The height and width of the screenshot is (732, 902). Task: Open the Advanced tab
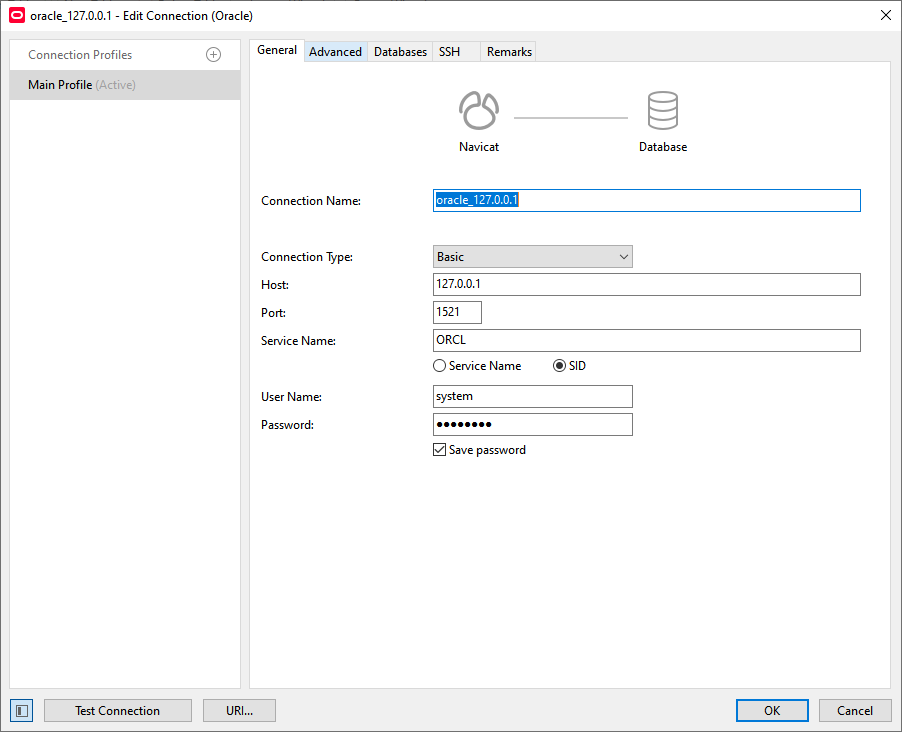coord(335,52)
